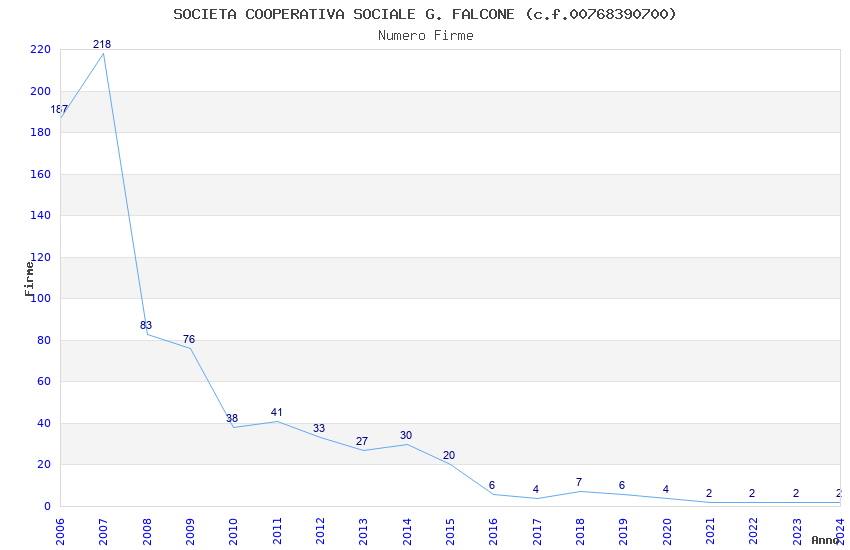Click x-axis year 2006
850x550 pixels.
60,531
